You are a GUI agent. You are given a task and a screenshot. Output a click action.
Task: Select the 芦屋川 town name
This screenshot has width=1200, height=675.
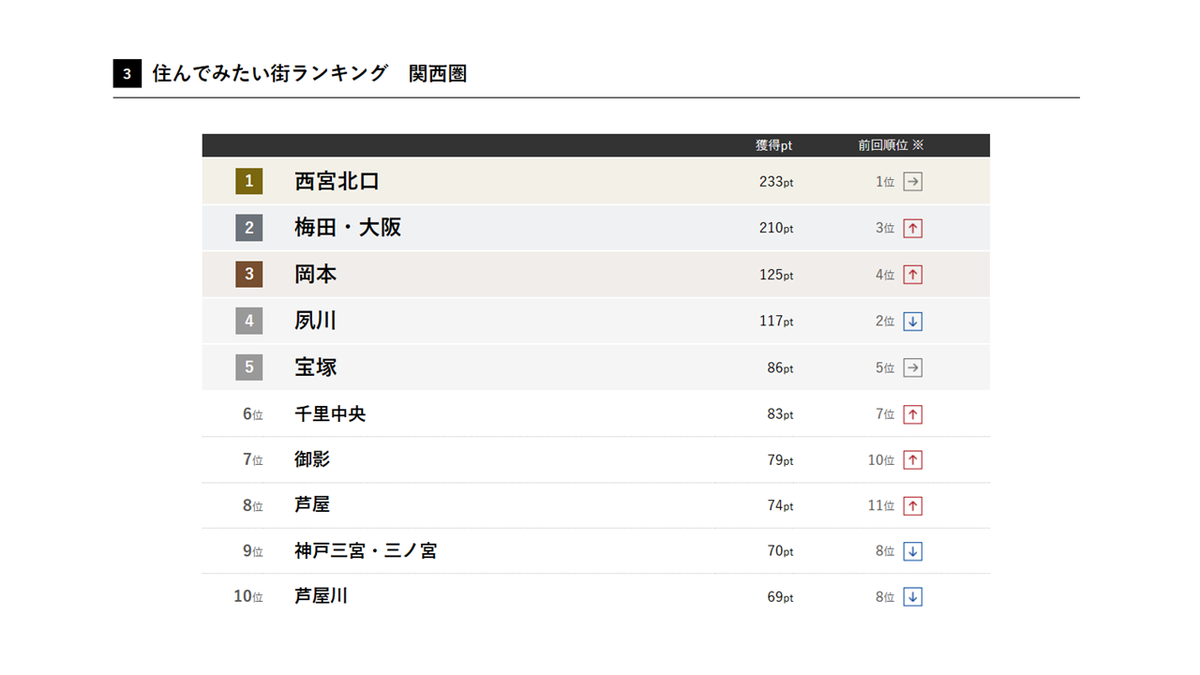[321, 597]
